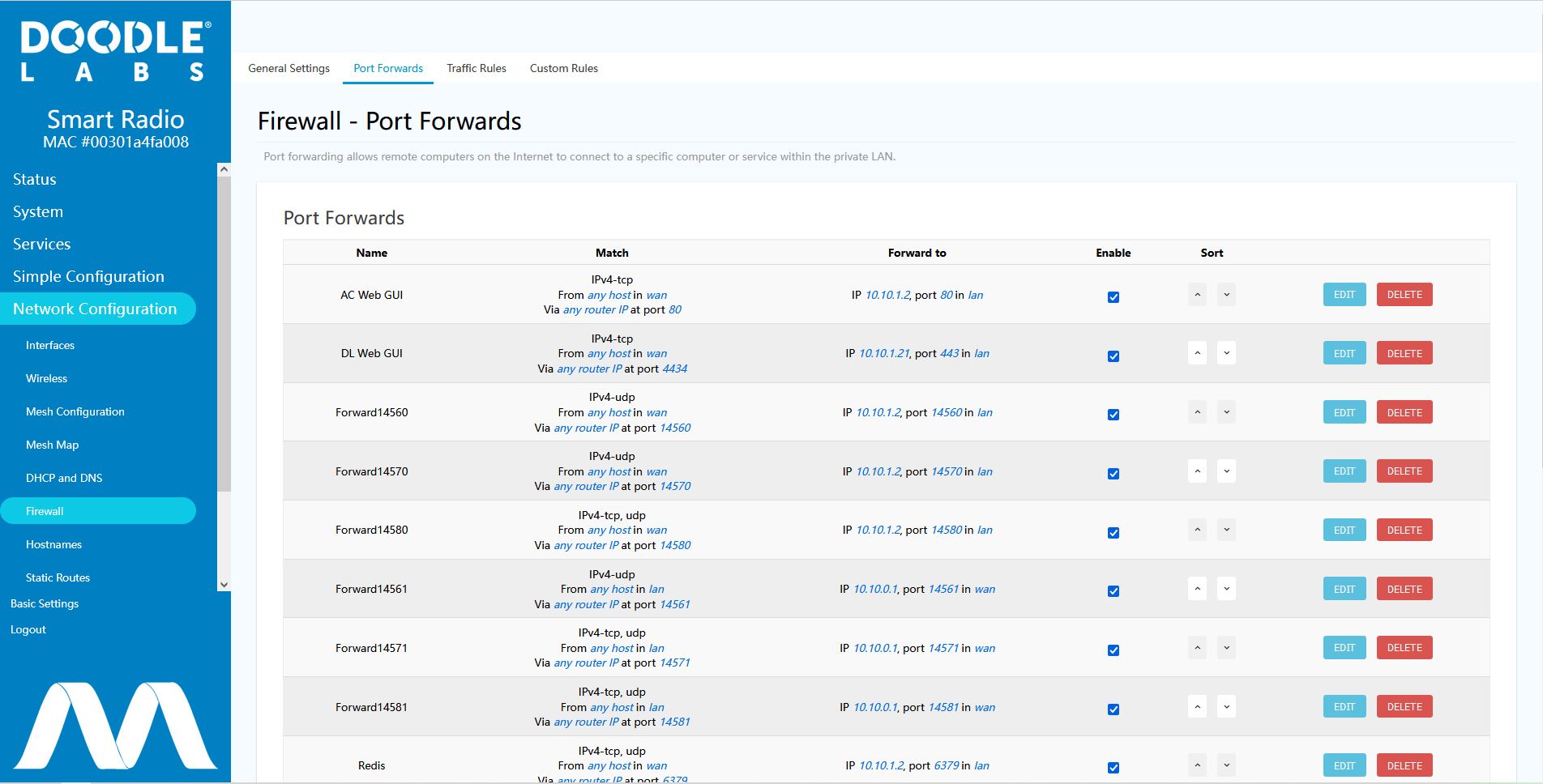Move Forward14580 rule down
1543x784 pixels.
coord(1226,530)
